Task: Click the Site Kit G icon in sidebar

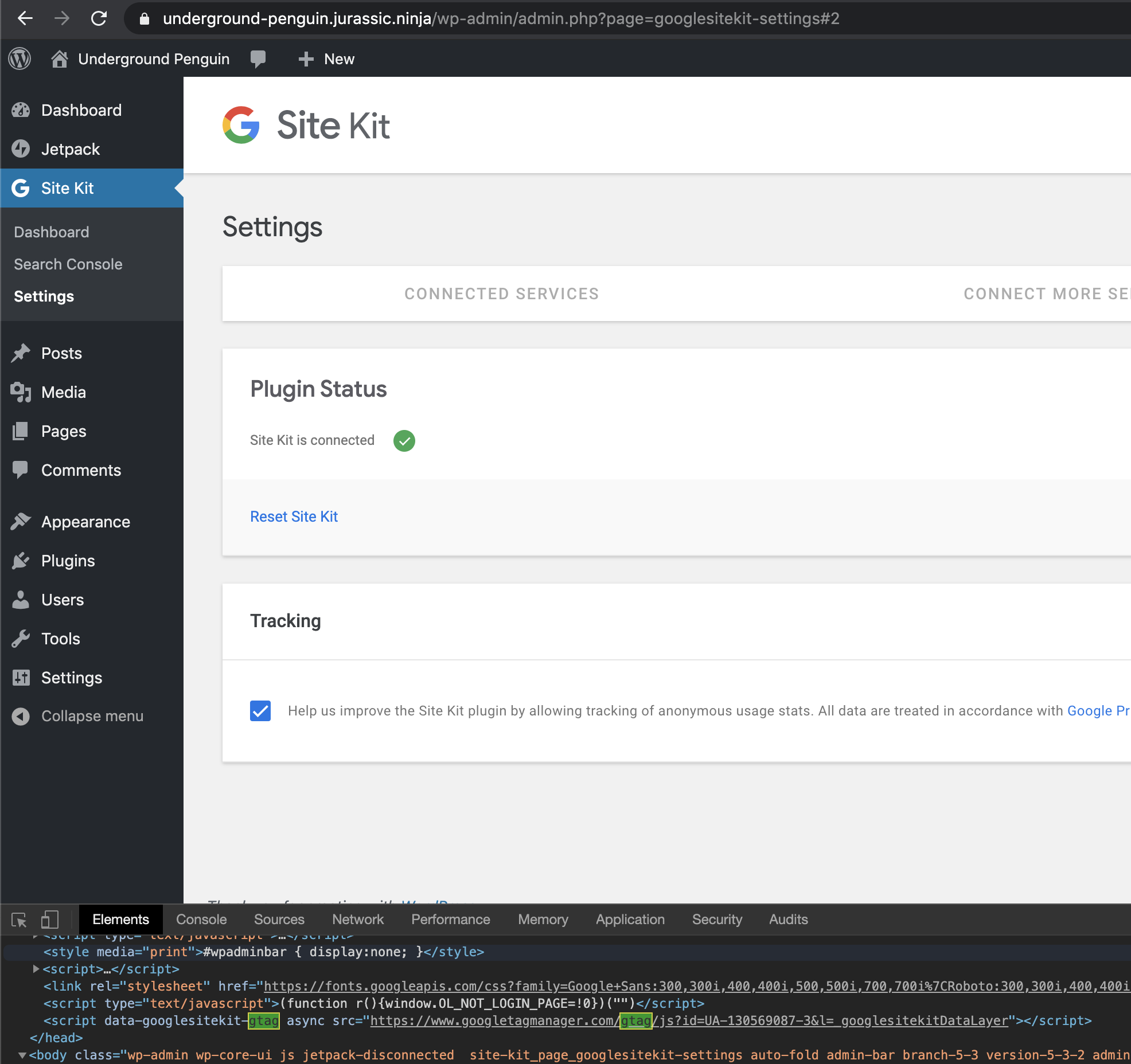Action: point(21,188)
